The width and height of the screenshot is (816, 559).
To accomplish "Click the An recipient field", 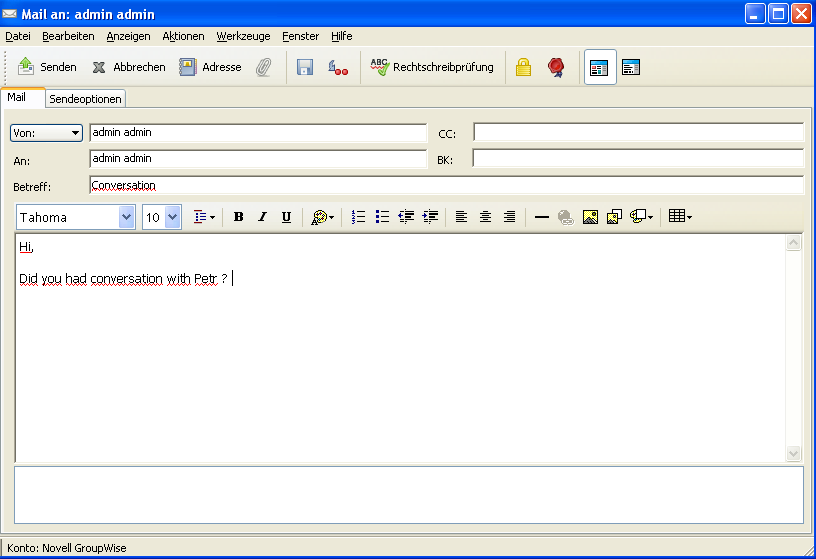I will (x=258, y=159).
